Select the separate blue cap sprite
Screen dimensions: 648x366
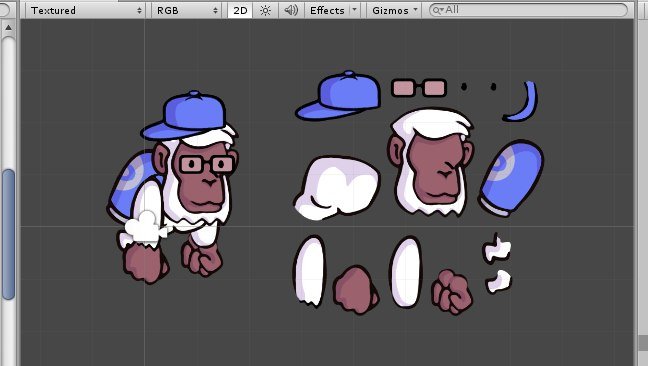tap(338, 95)
